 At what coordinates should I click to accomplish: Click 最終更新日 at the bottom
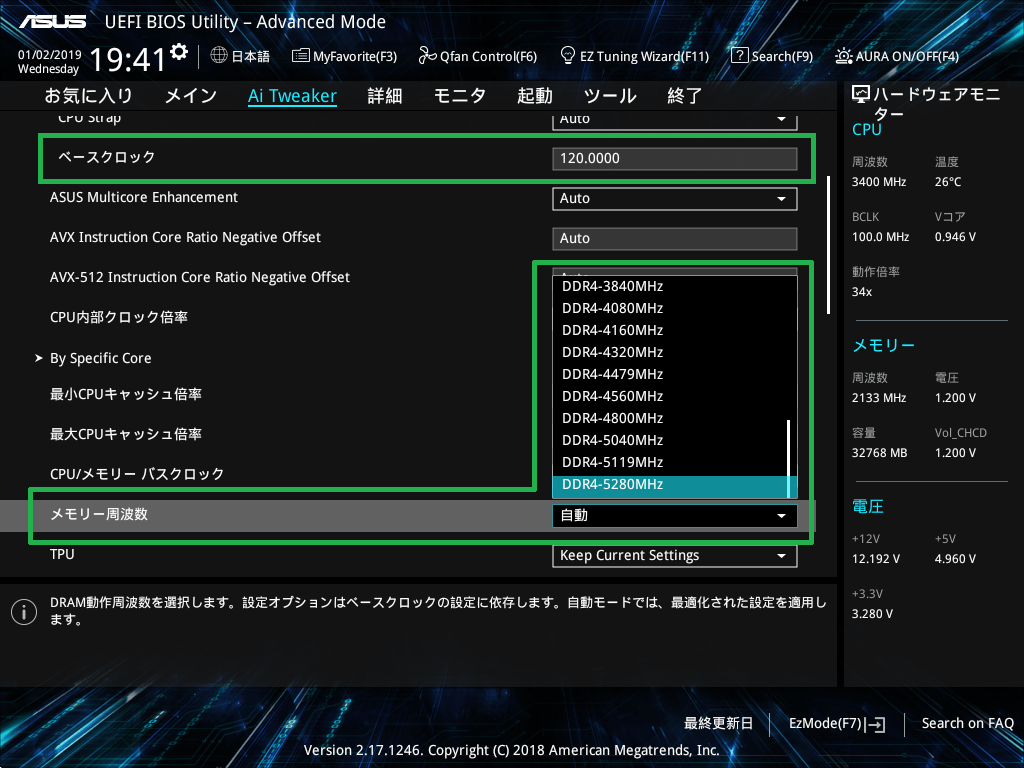718,723
